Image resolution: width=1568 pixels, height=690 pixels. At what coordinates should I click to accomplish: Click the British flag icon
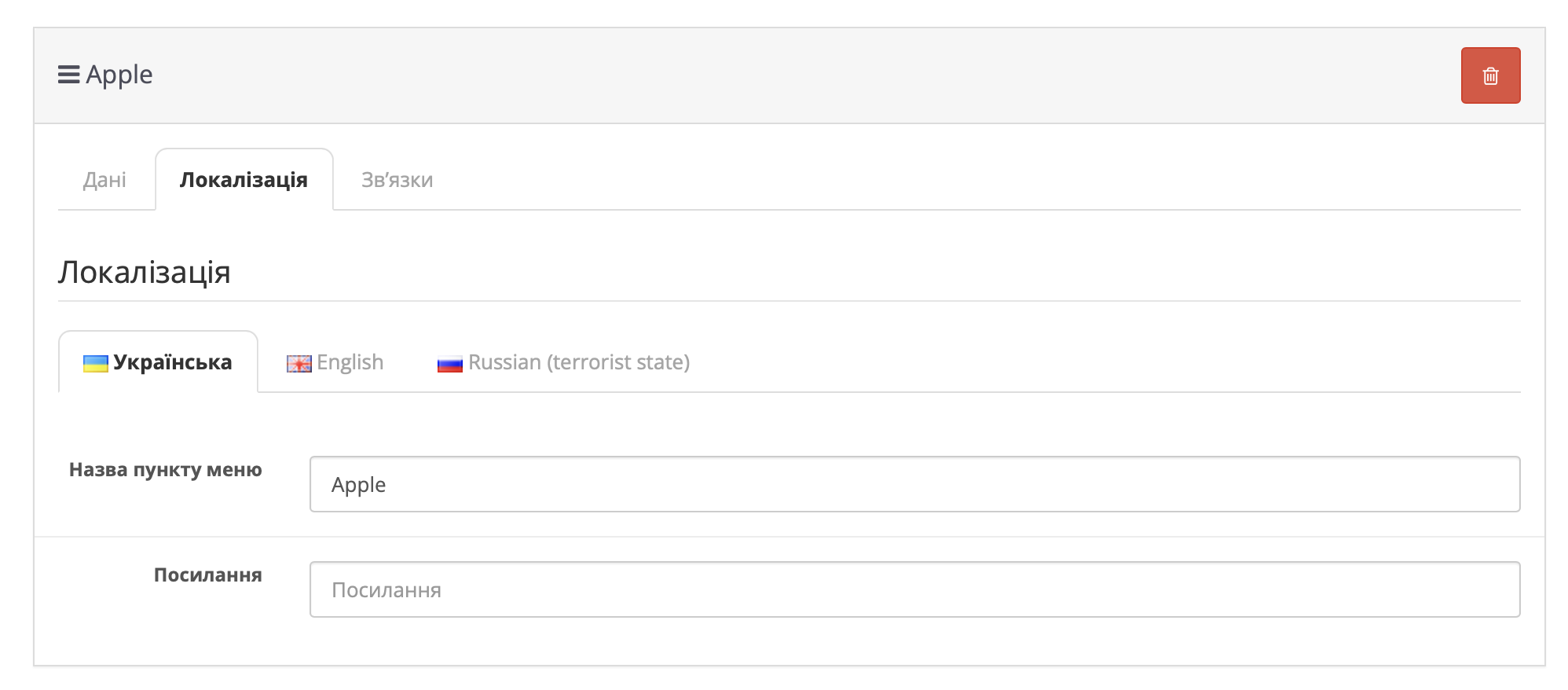coord(299,364)
